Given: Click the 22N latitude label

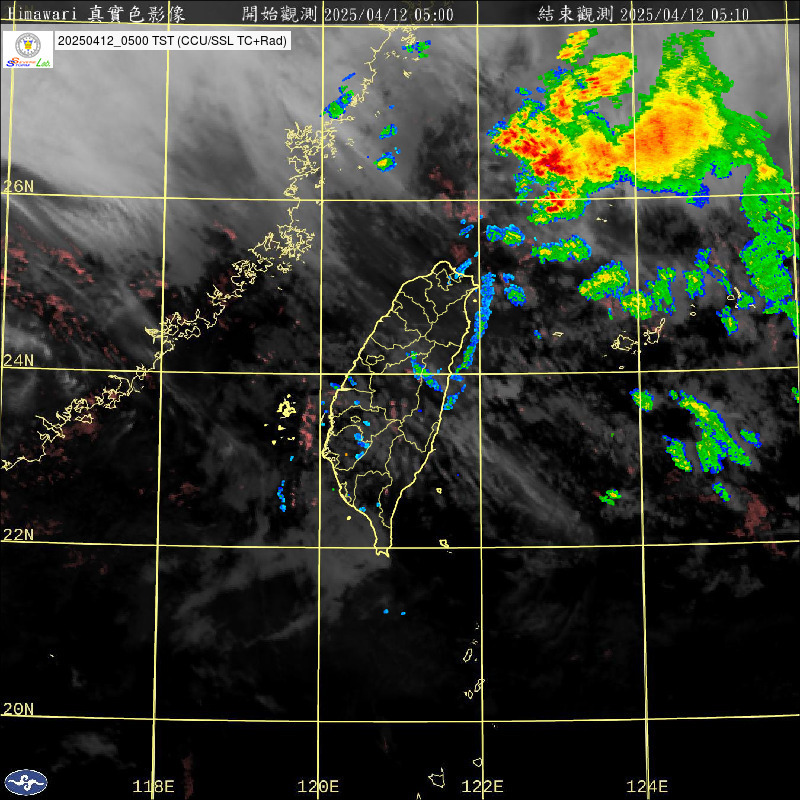Looking at the screenshot, I should [18, 535].
